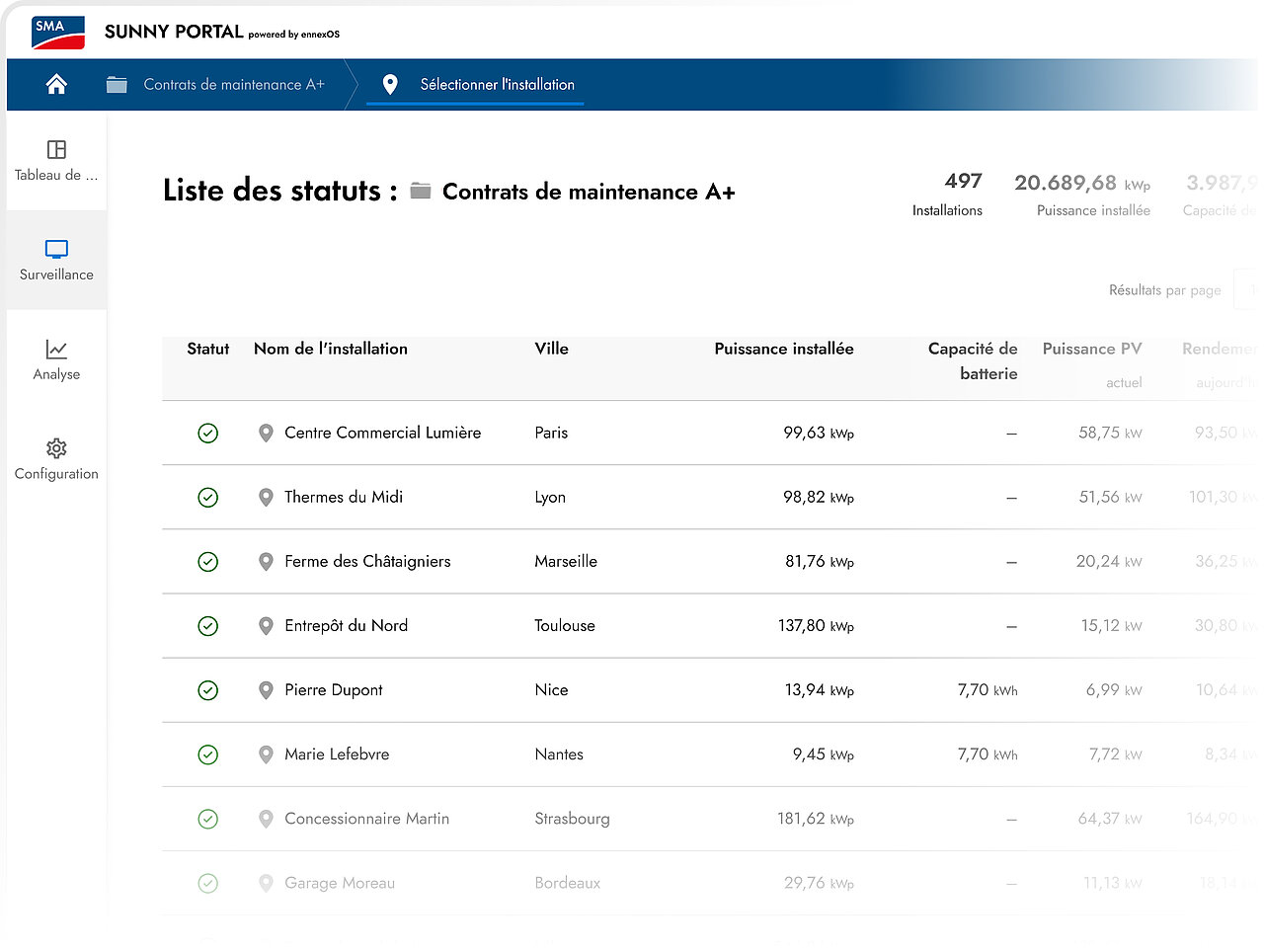Open Contrats de maintenance A+ breadcrumb

234,85
